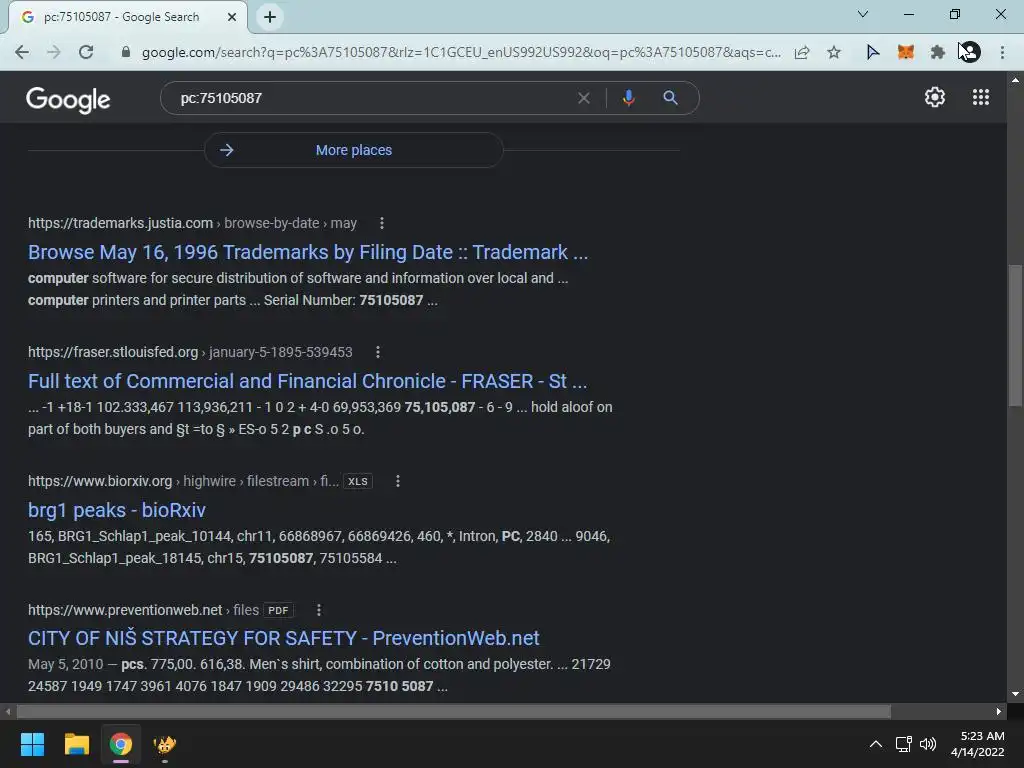
Task: Submit search with magnifier icon
Action: tap(670, 98)
